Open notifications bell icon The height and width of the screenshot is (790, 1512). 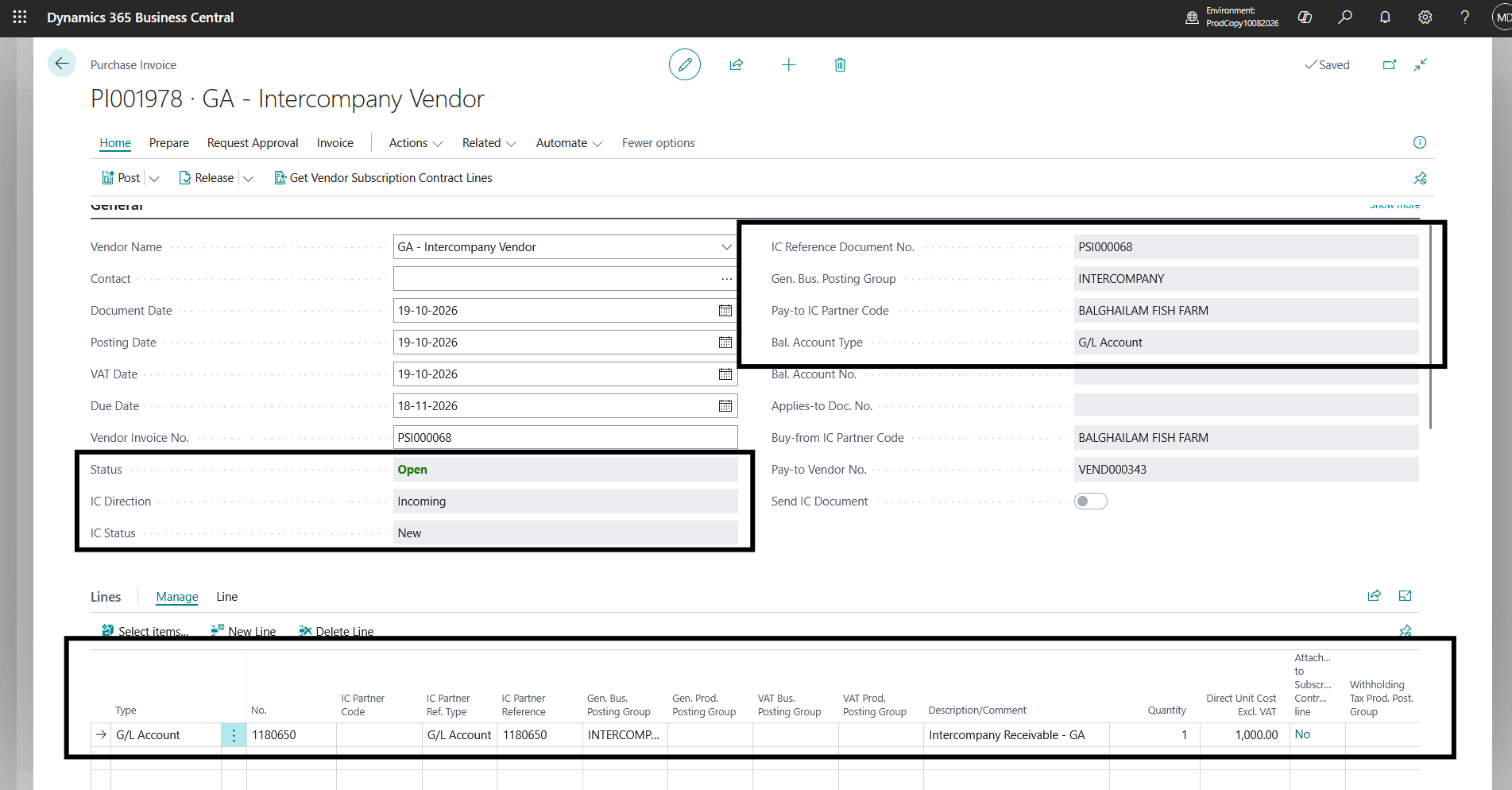coord(1385,17)
